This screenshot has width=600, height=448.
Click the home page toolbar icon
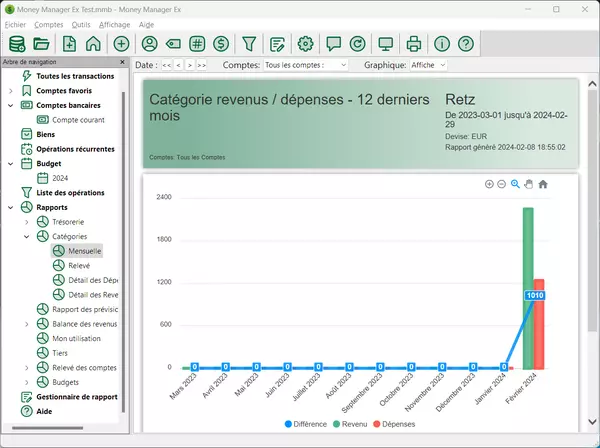93,43
